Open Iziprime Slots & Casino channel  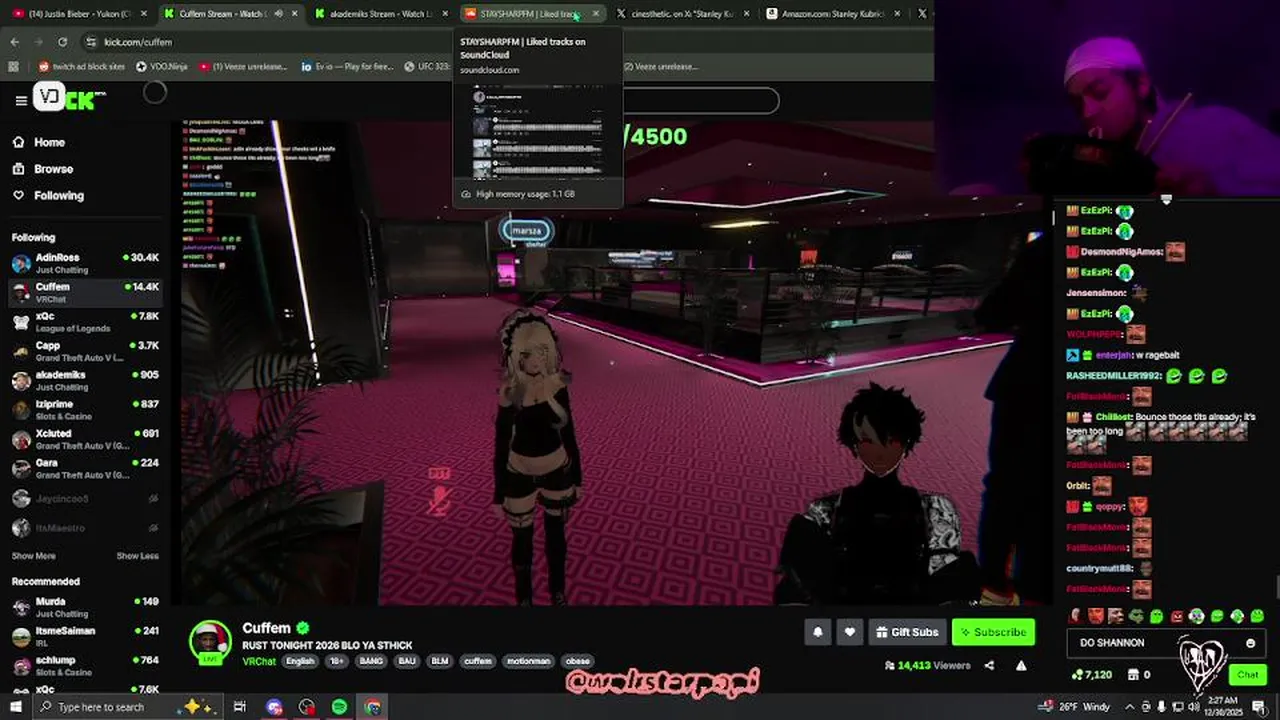(85, 410)
